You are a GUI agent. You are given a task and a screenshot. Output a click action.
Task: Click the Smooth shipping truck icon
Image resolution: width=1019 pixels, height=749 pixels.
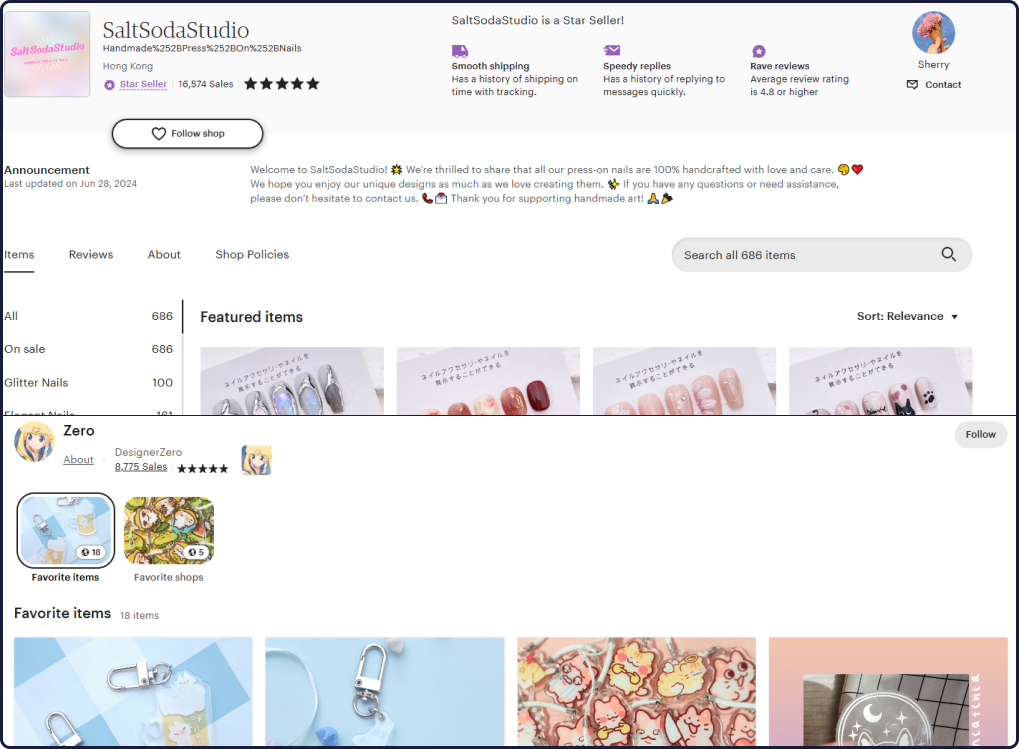459,51
